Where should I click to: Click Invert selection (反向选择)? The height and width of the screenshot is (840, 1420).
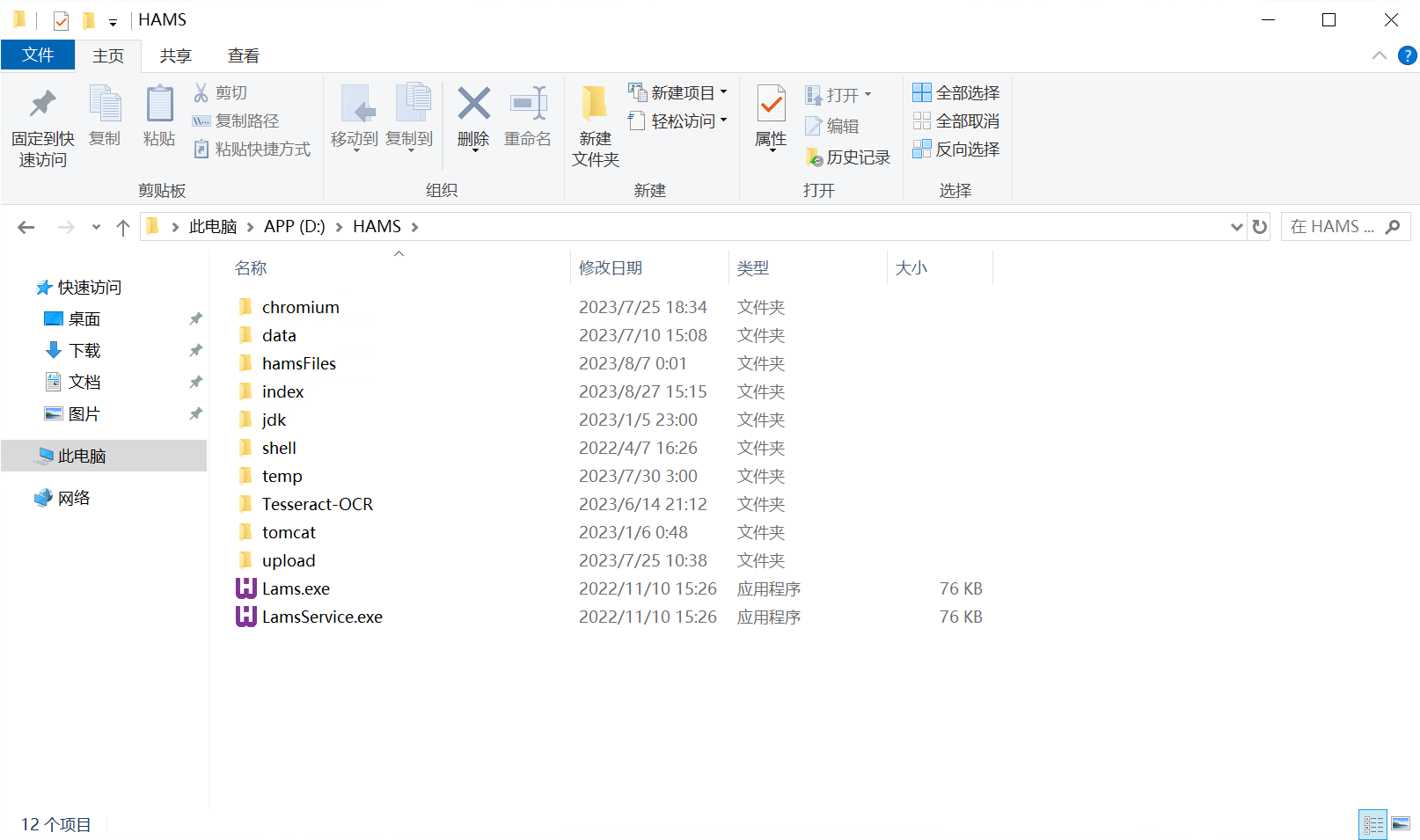[x=956, y=149]
